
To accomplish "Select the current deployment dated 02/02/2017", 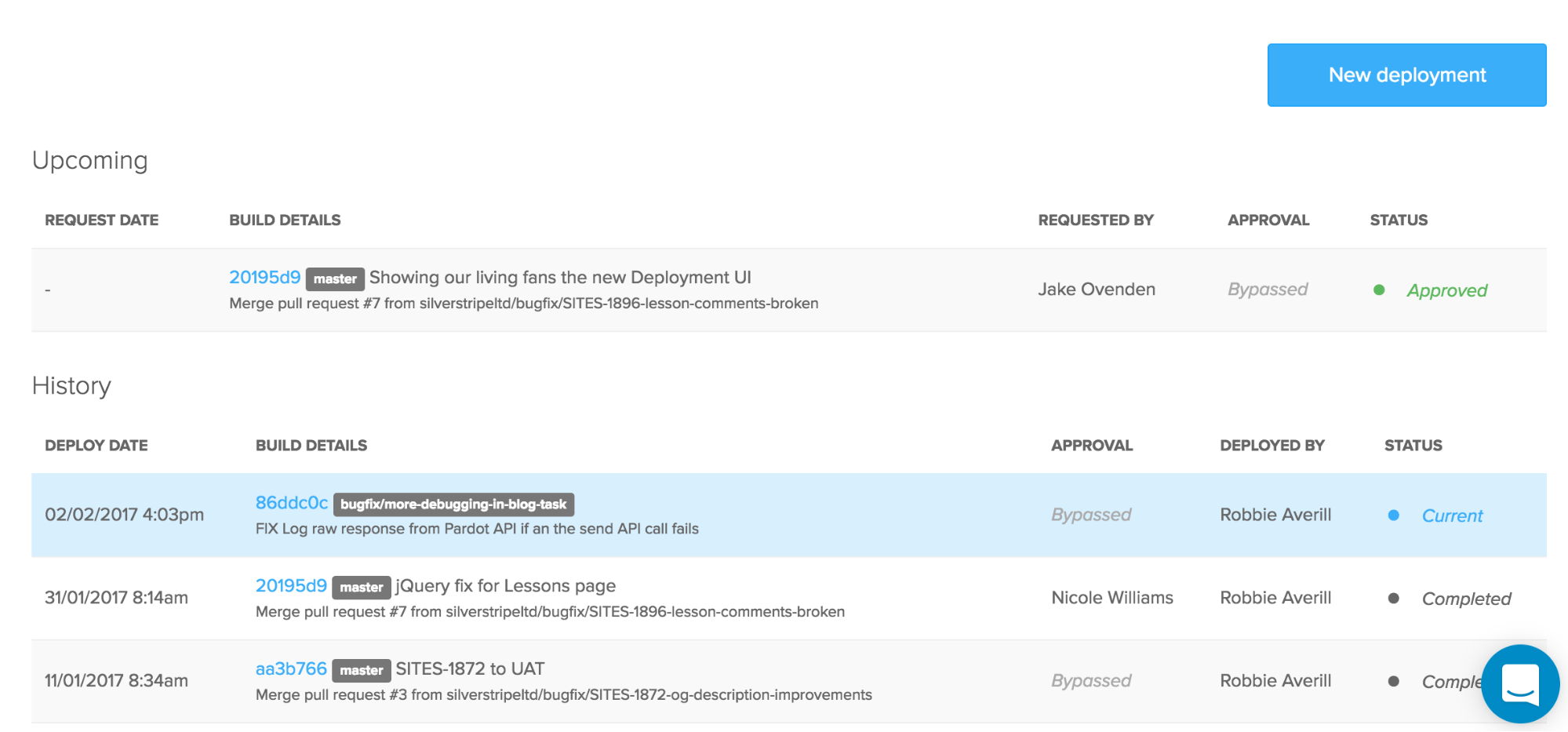I will 124,515.
